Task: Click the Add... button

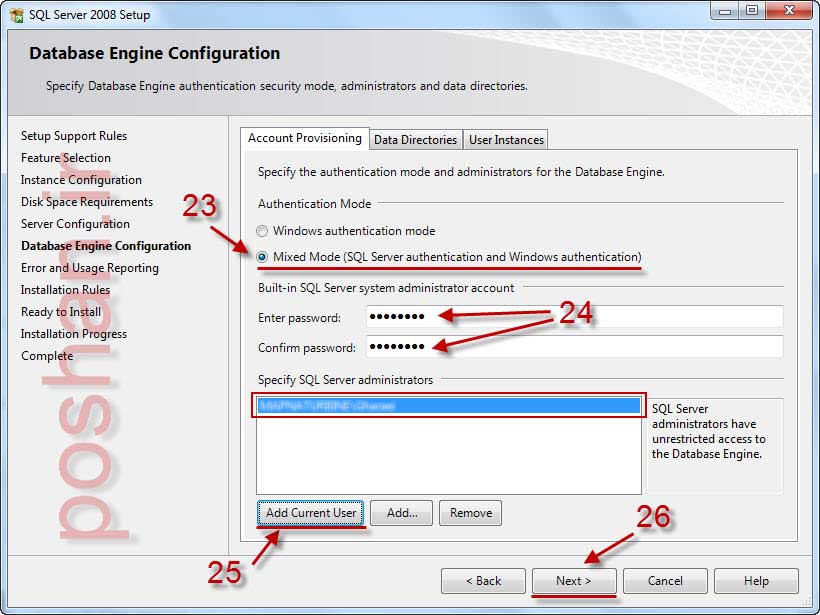Action: tap(401, 513)
